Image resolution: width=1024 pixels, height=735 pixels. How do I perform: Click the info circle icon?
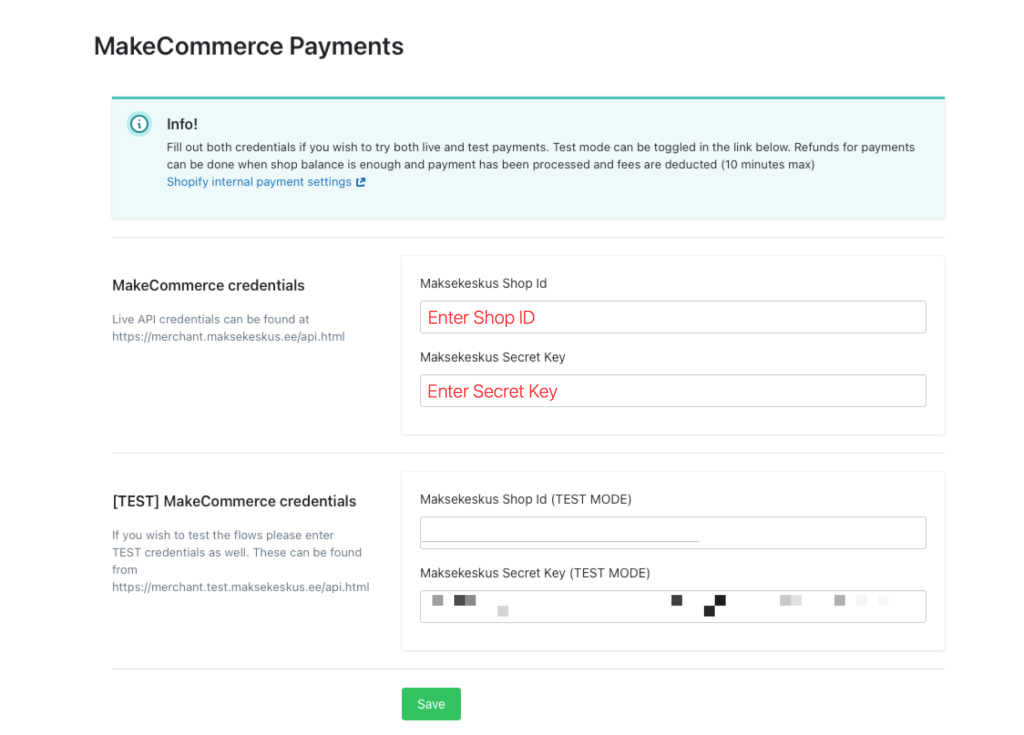click(139, 124)
